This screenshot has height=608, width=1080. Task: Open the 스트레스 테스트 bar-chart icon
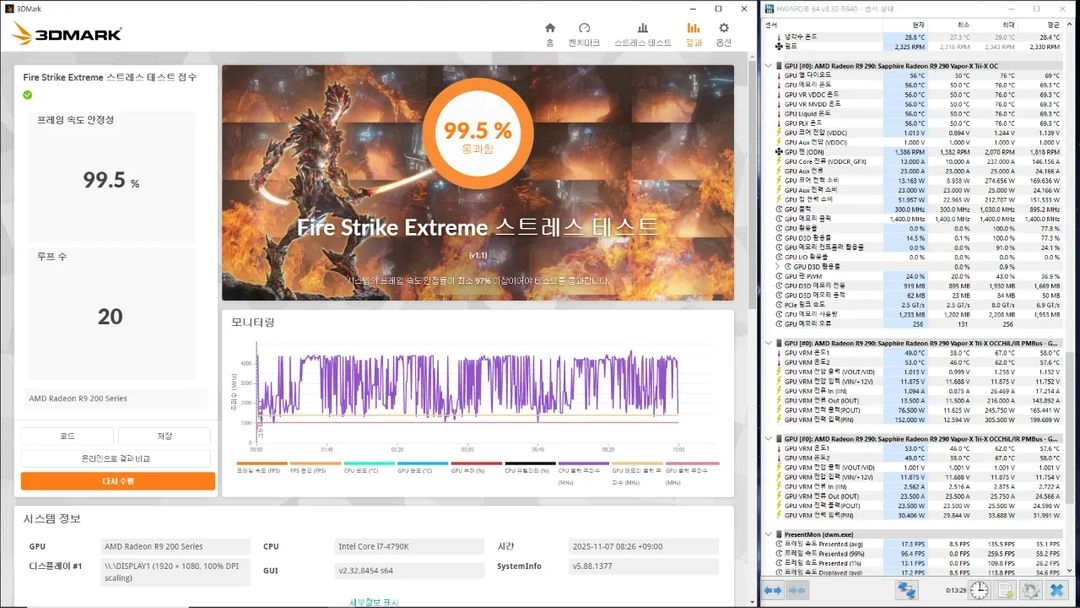(643, 28)
